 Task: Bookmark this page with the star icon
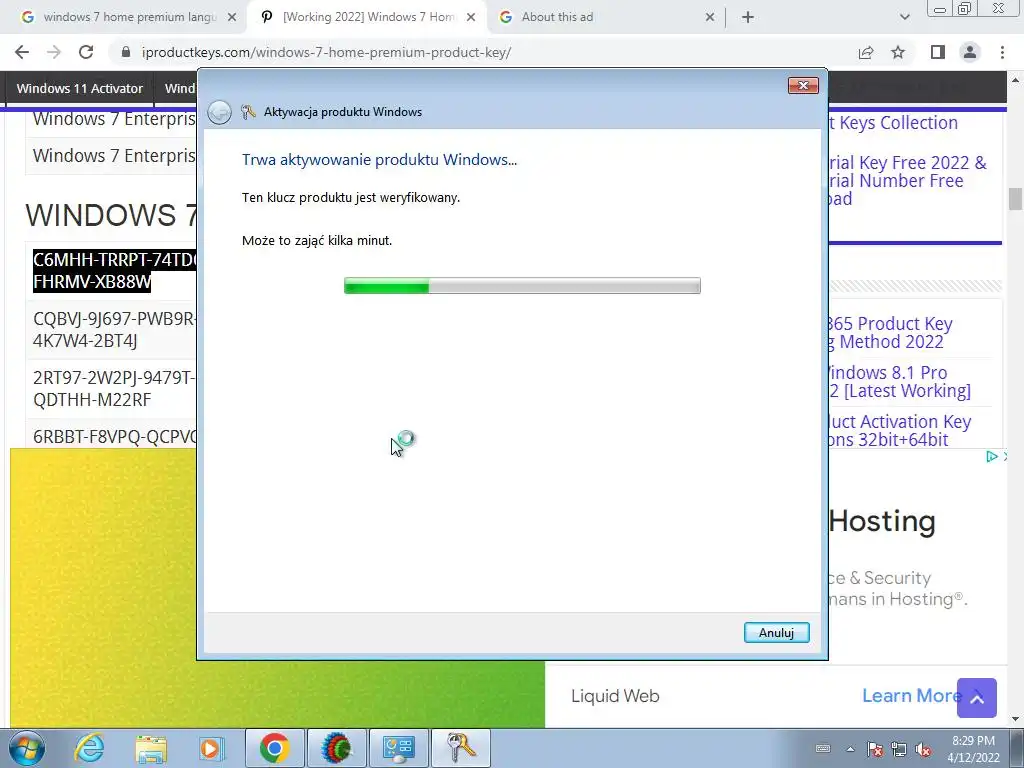coord(898,52)
